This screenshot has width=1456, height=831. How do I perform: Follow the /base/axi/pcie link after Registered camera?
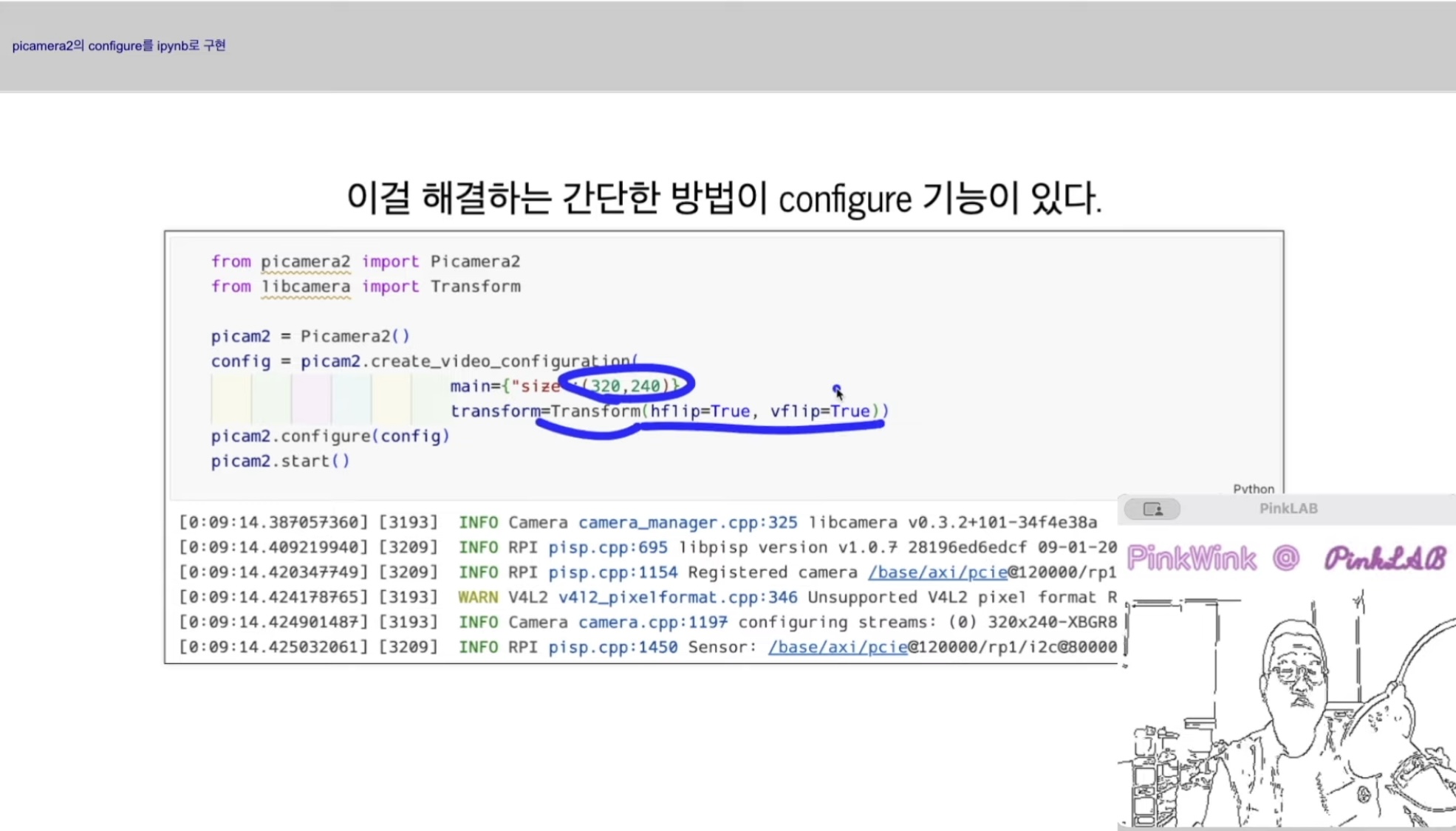pos(937,573)
